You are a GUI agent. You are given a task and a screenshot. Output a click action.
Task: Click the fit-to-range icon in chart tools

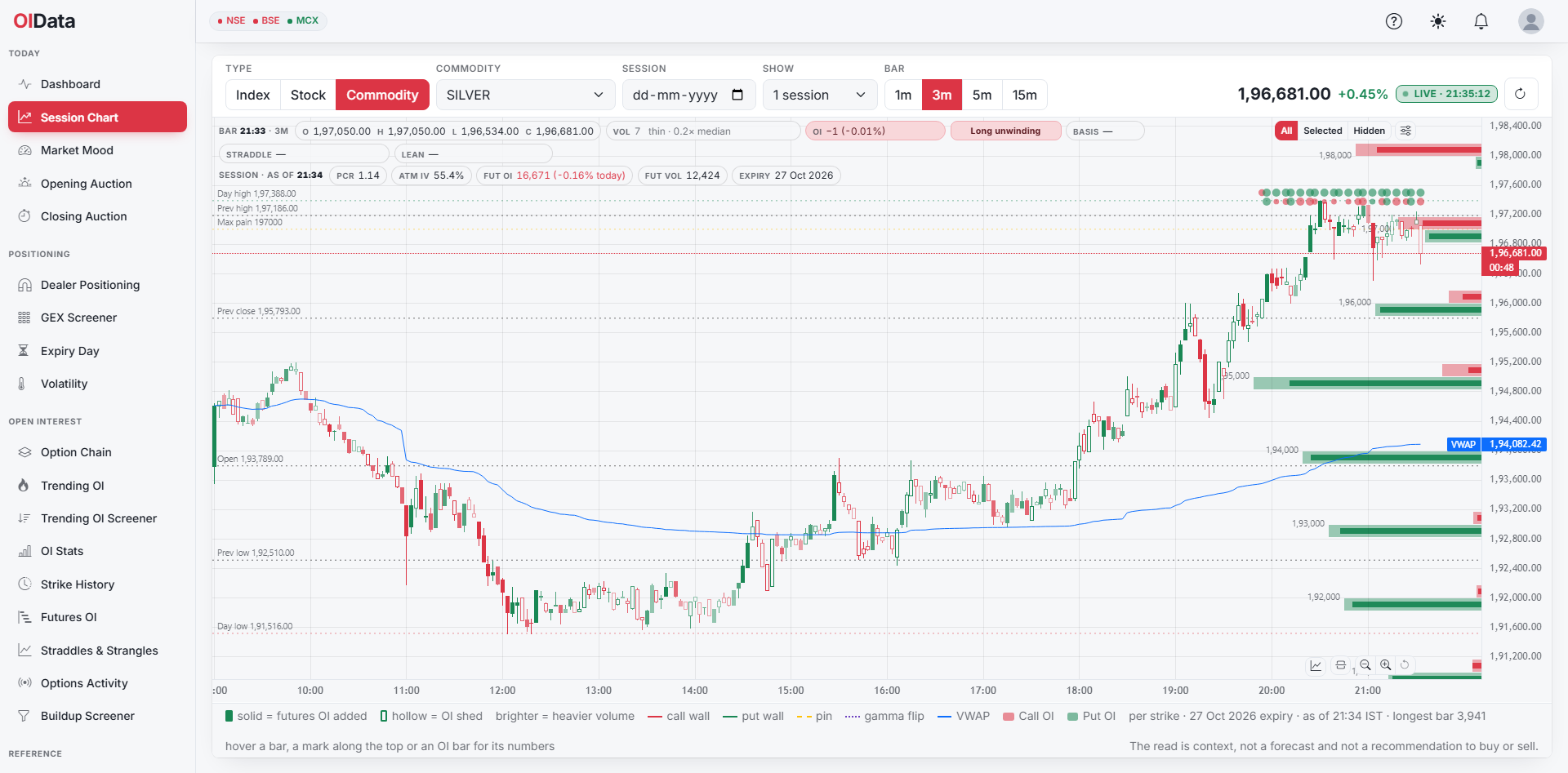tap(1341, 665)
